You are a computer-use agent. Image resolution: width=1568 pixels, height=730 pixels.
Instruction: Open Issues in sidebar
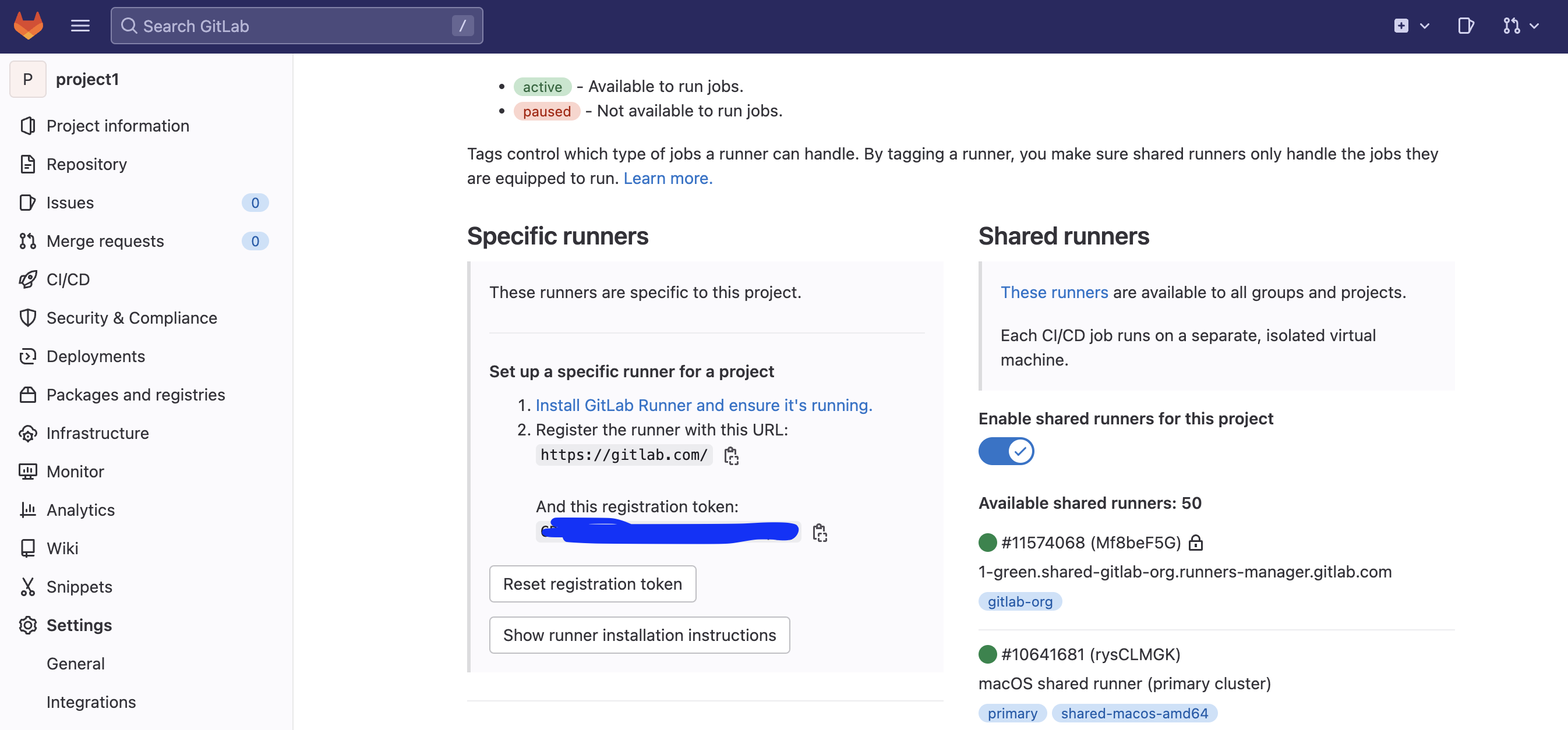[x=70, y=203]
